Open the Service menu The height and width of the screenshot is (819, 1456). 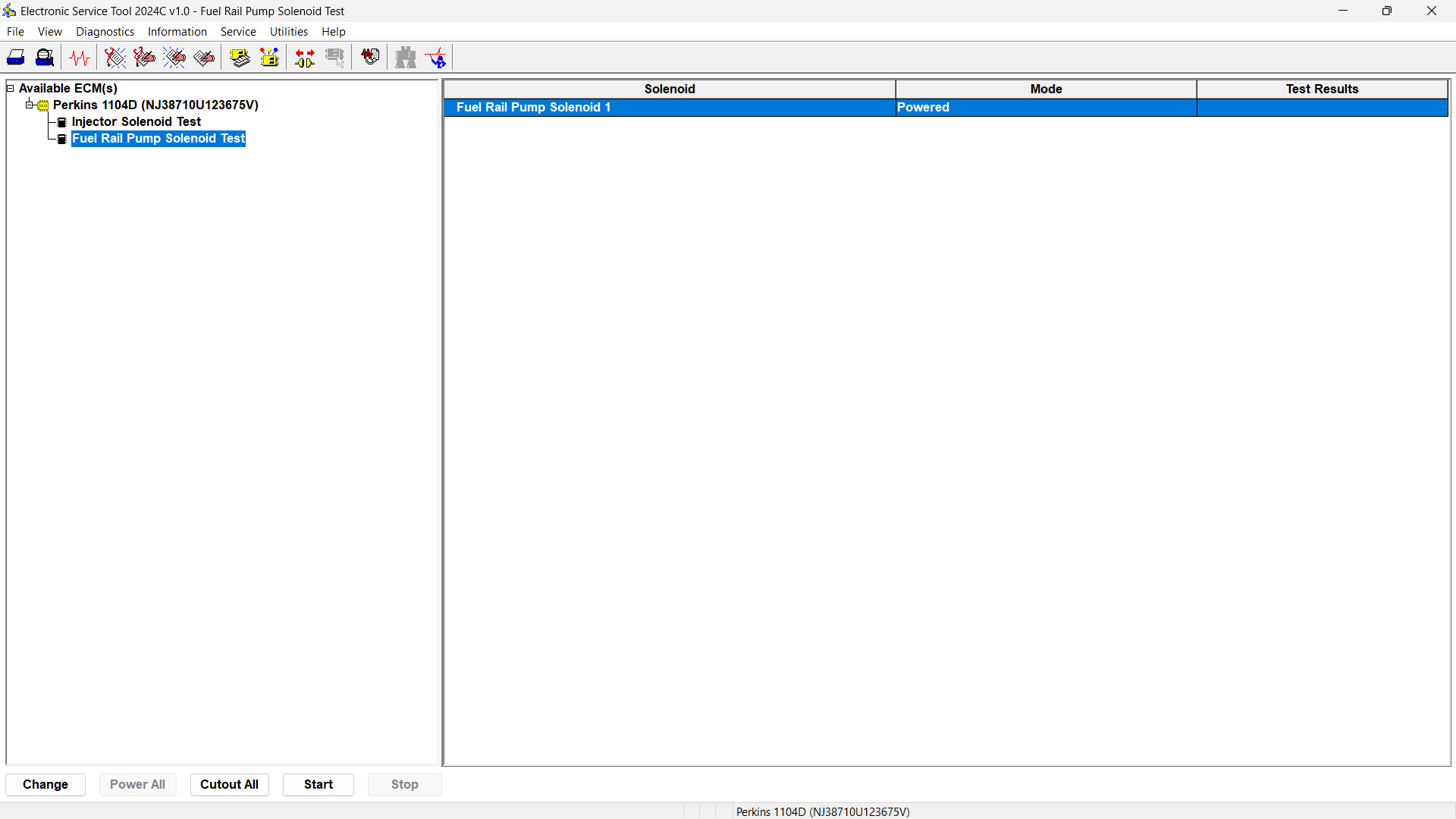[x=238, y=32]
